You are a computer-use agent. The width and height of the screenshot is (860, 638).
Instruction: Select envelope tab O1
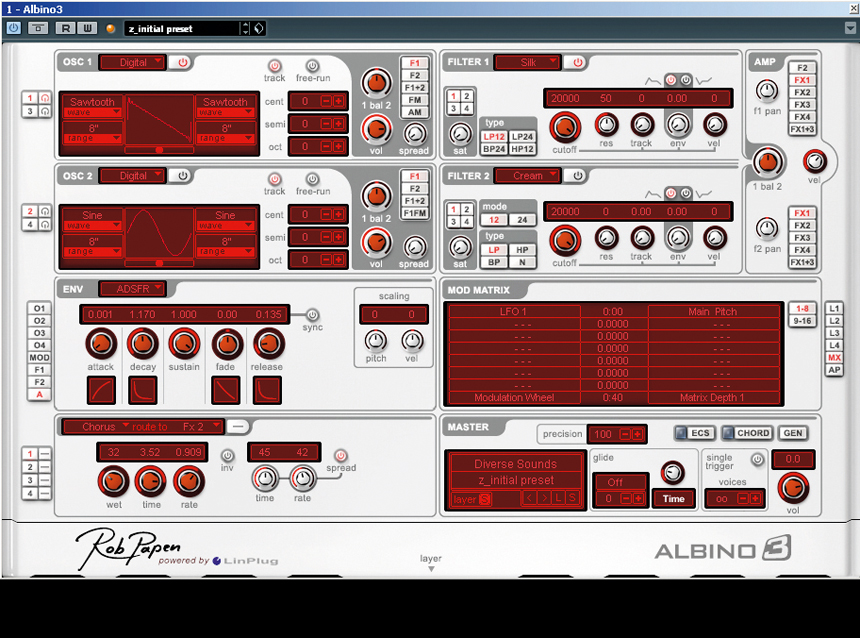coord(39,308)
